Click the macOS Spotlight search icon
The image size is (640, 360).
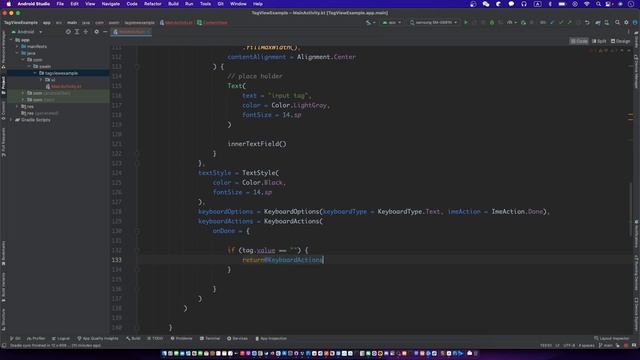click(x=598, y=4)
